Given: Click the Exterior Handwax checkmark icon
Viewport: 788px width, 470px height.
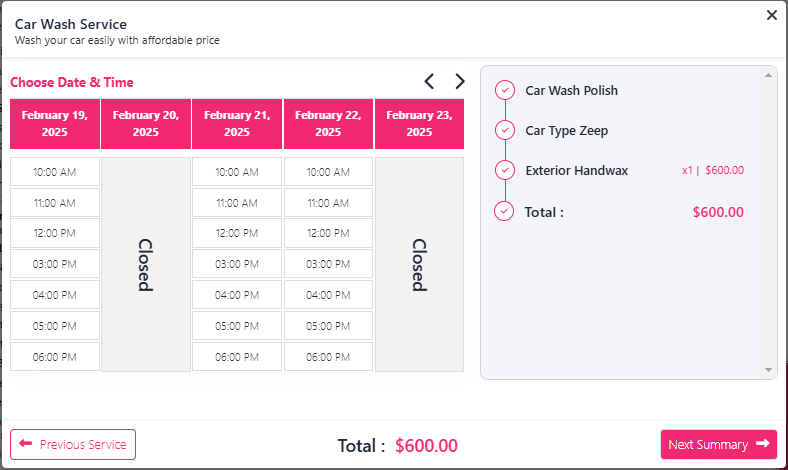Looking at the screenshot, I should pyautogui.click(x=505, y=170).
